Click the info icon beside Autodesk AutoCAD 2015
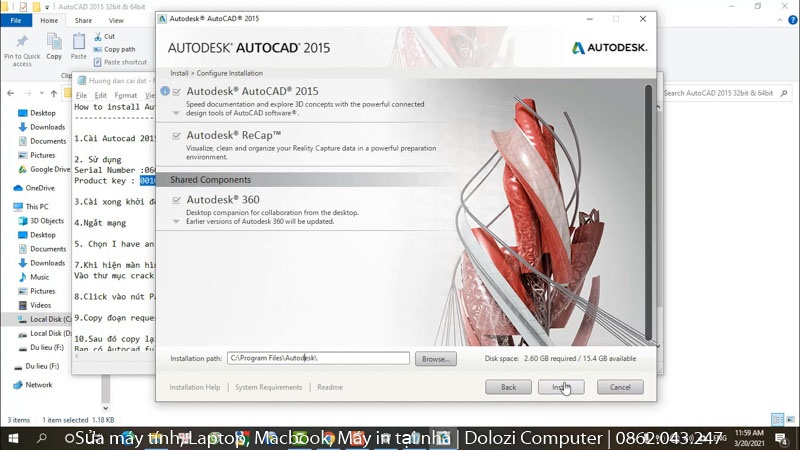Image resolution: width=800 pixels, height=450 pixels. click(x=165, y=91)
